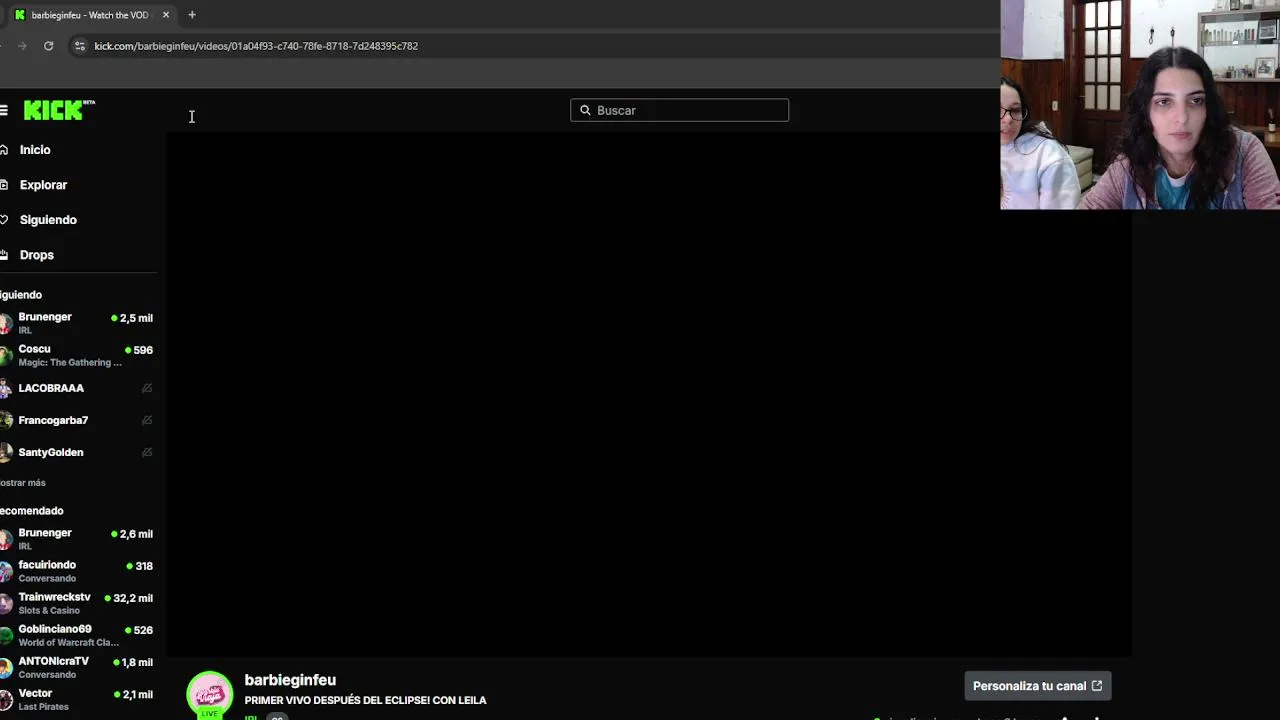The width and height of the screenshot is (1280, 720).
Task: Open Drops in the sidebar
Action: [37, 255]
